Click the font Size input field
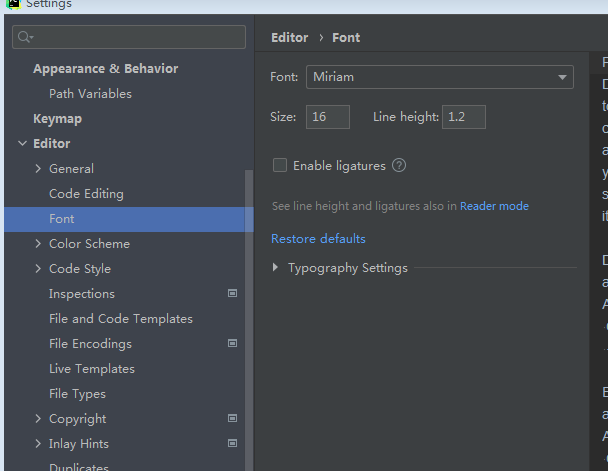The image size is (608, 471). [x=328, y=117]
